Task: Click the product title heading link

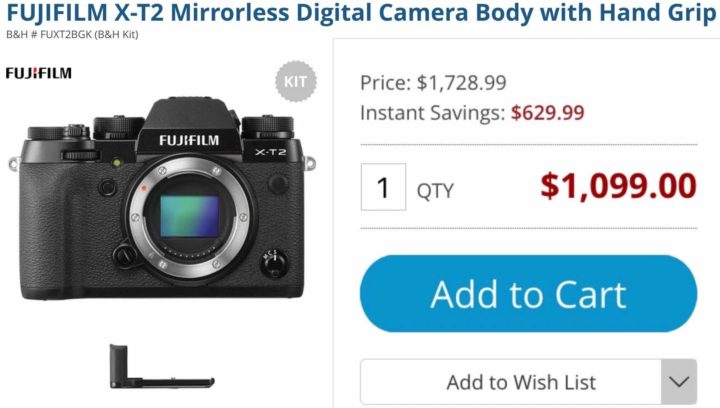Action: [x=361, y=13]
